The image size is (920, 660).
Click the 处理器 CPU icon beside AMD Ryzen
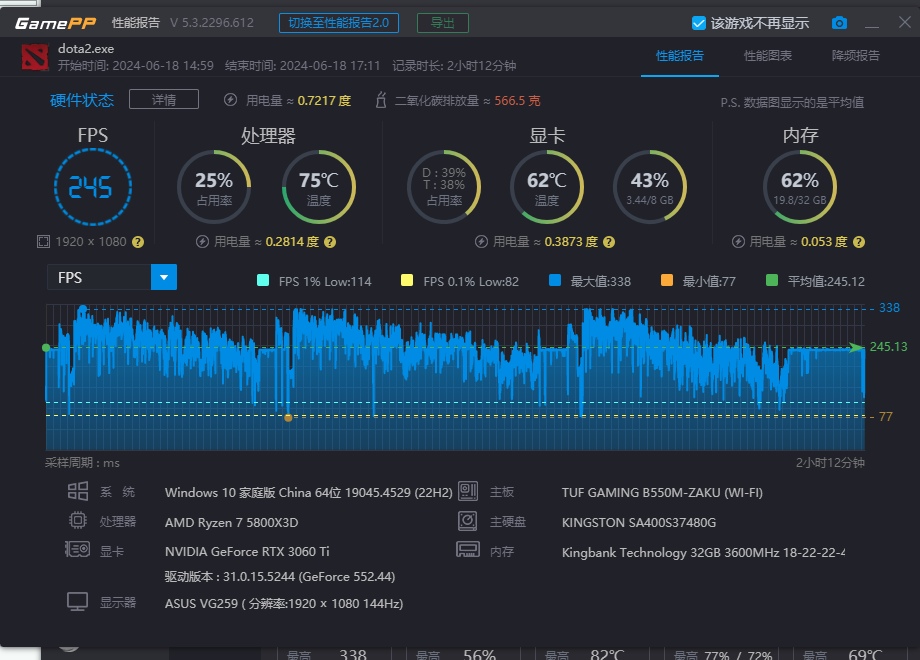click(80, 521)
